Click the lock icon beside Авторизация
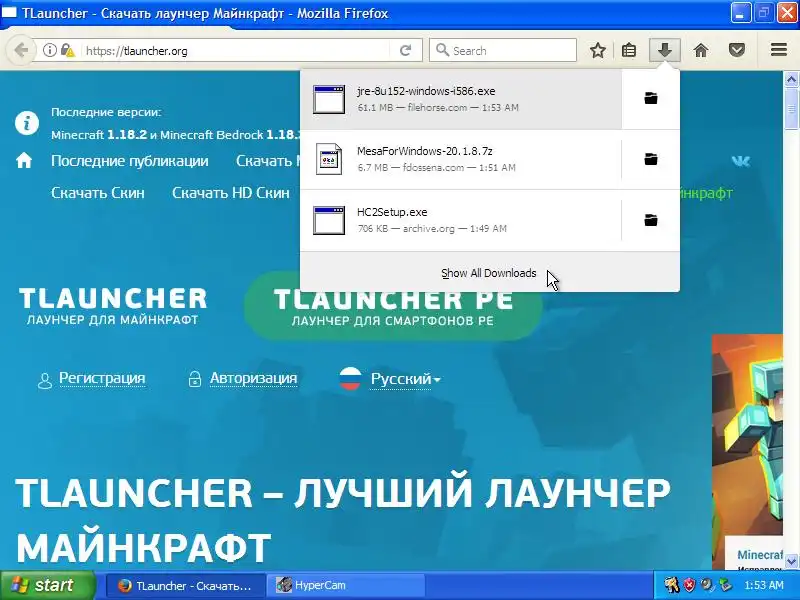 [194, 379]
